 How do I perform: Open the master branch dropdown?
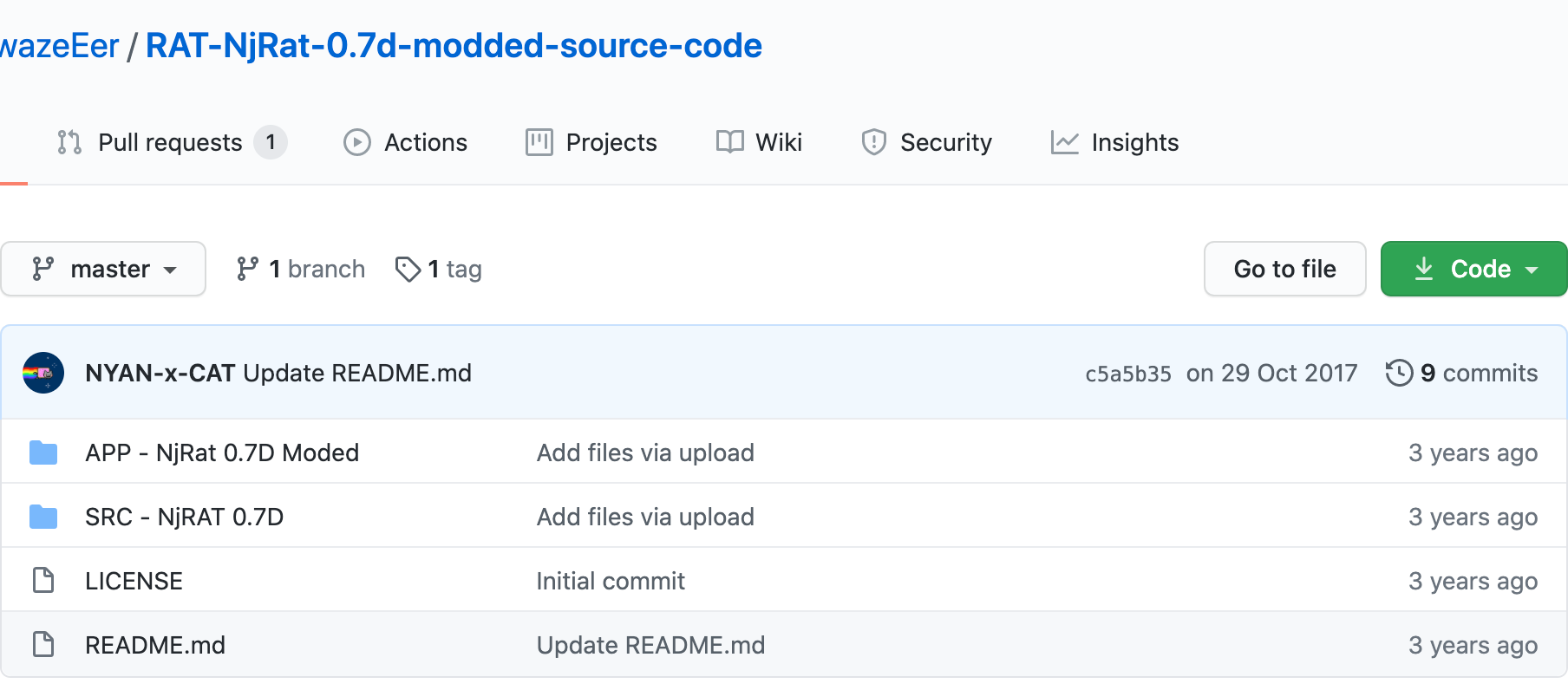(x=103, y=269)
